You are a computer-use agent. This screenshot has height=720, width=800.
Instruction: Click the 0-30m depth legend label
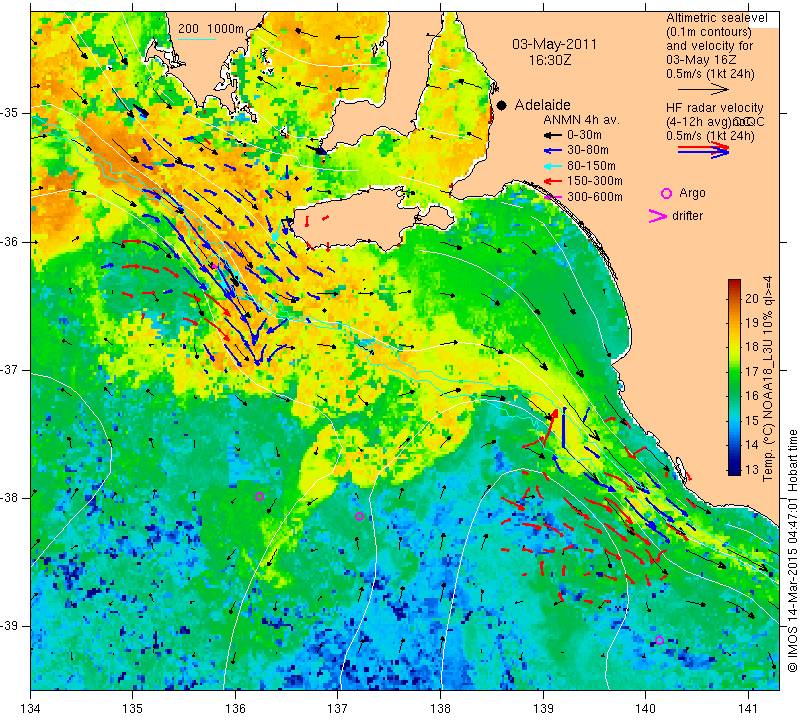pyautogui.click(x=584, y=135)
